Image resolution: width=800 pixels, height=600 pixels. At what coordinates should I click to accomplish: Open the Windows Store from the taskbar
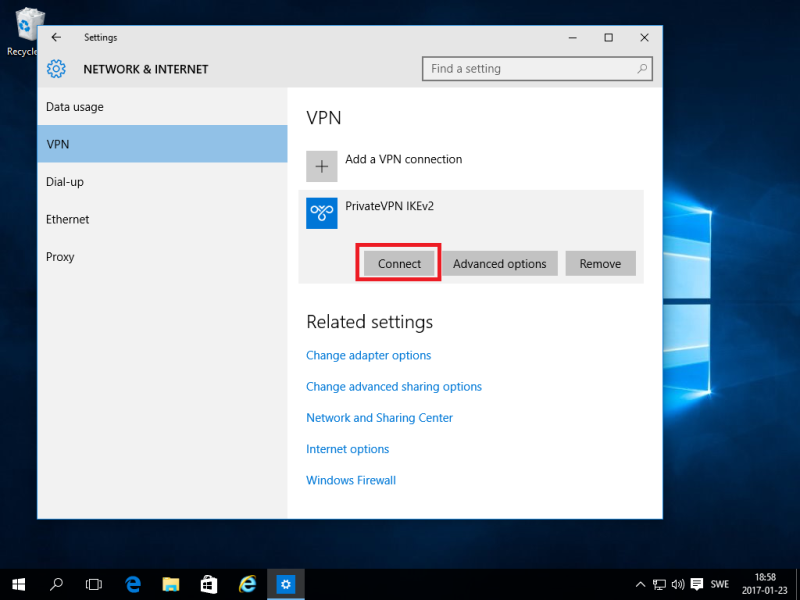[209, 584]
